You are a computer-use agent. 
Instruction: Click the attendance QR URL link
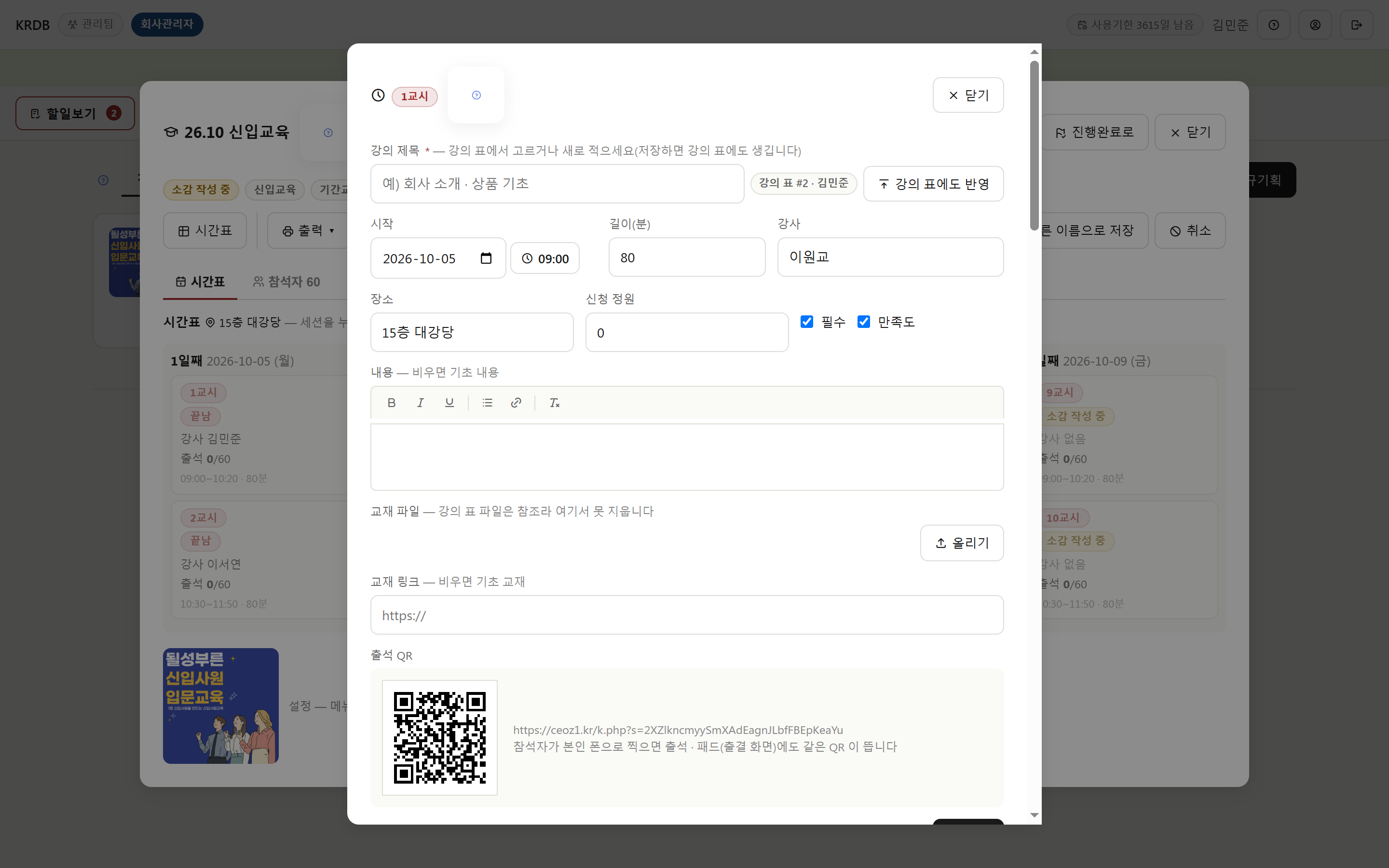[x=678, y=730]
